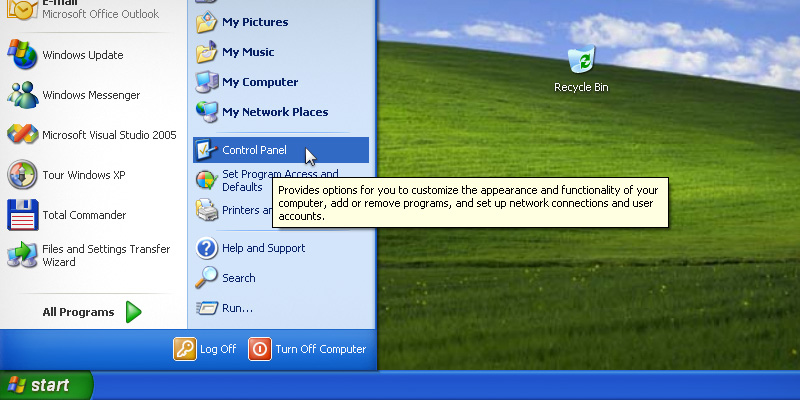Click the My Computer icon

(207, 82)
